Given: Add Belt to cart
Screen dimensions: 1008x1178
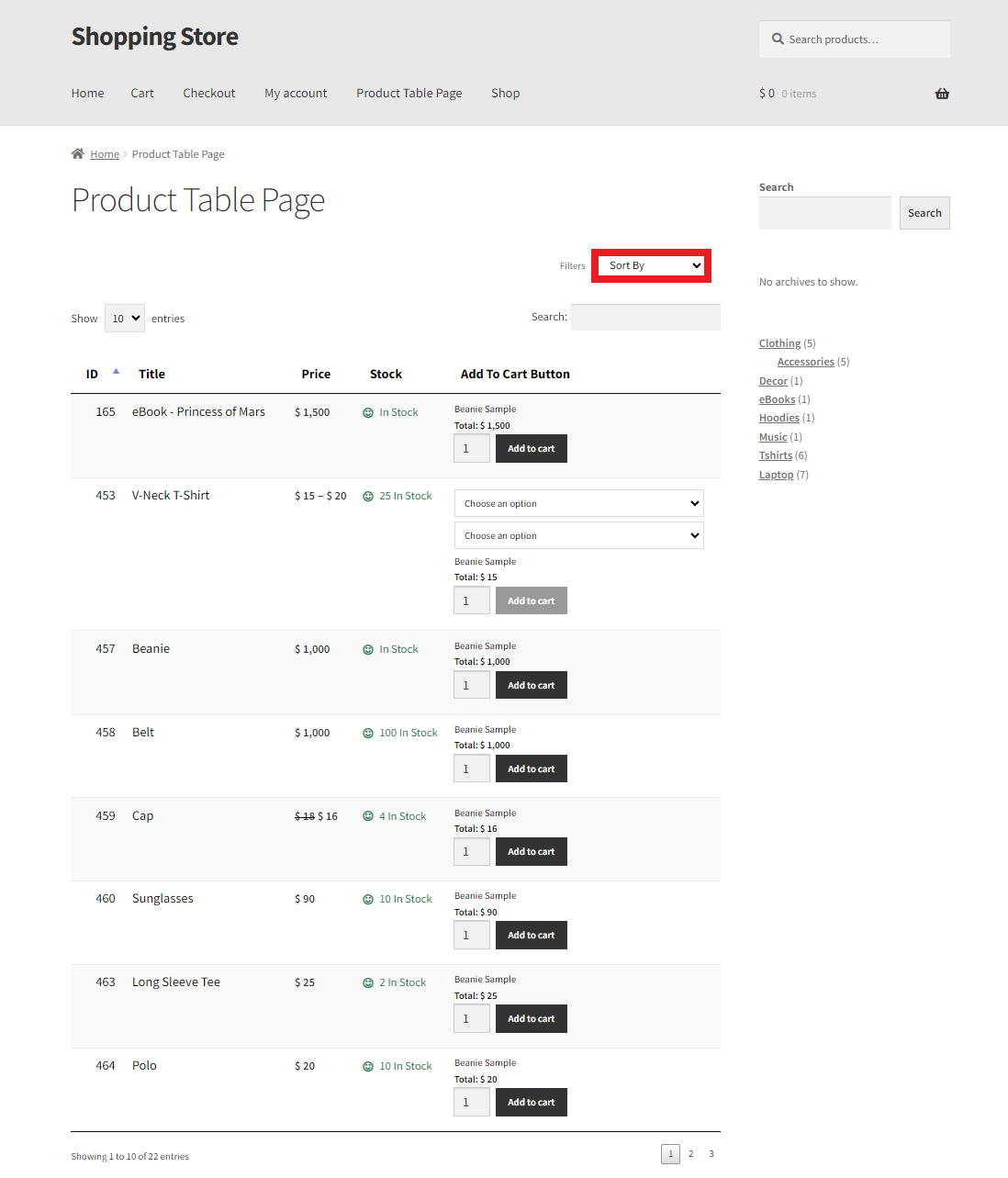Looking at the screenshot, I should click(532, 769).
